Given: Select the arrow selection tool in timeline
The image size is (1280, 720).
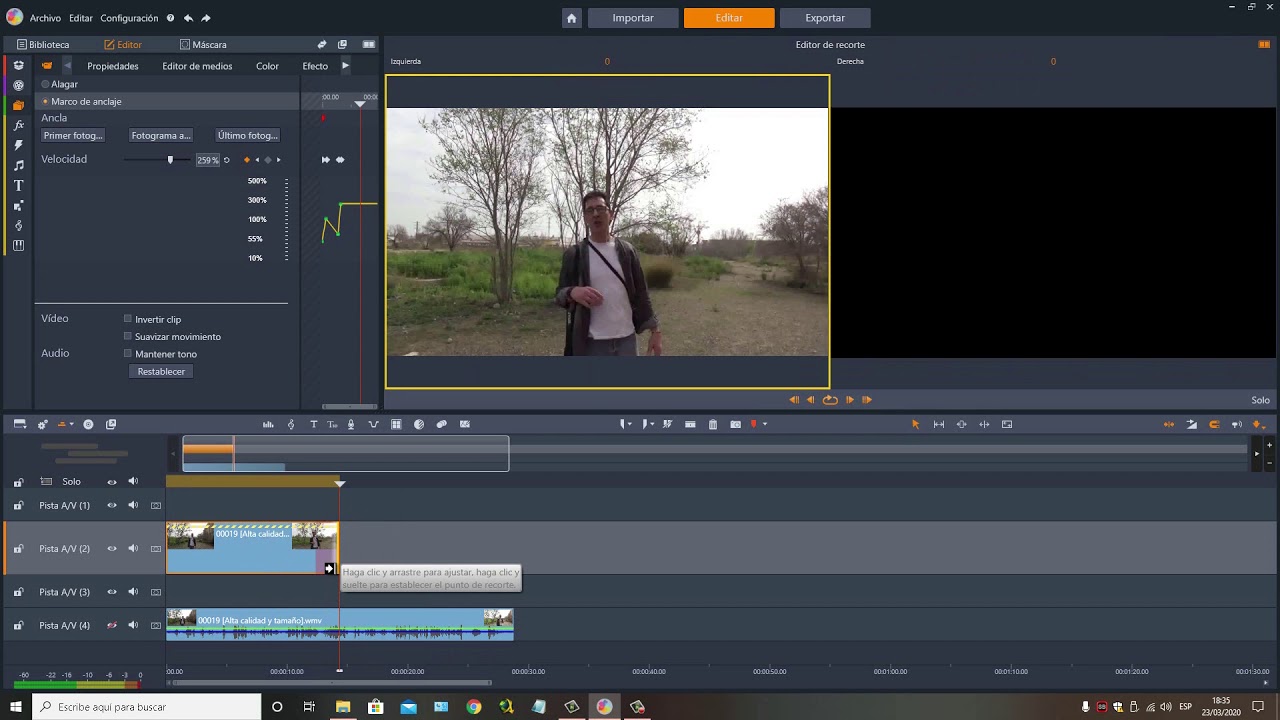Looking at the screenshot, I should 915,424.
